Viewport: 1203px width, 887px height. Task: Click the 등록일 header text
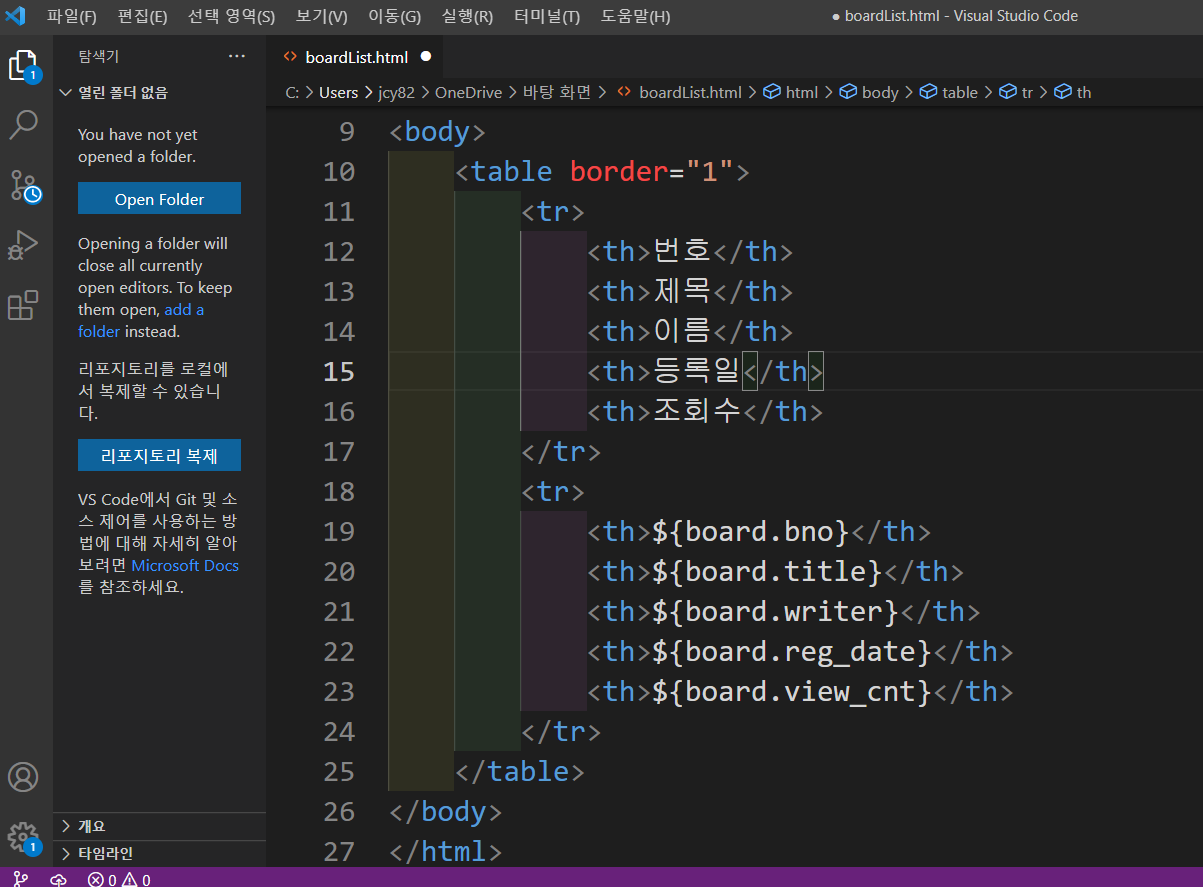coord(697,371)
